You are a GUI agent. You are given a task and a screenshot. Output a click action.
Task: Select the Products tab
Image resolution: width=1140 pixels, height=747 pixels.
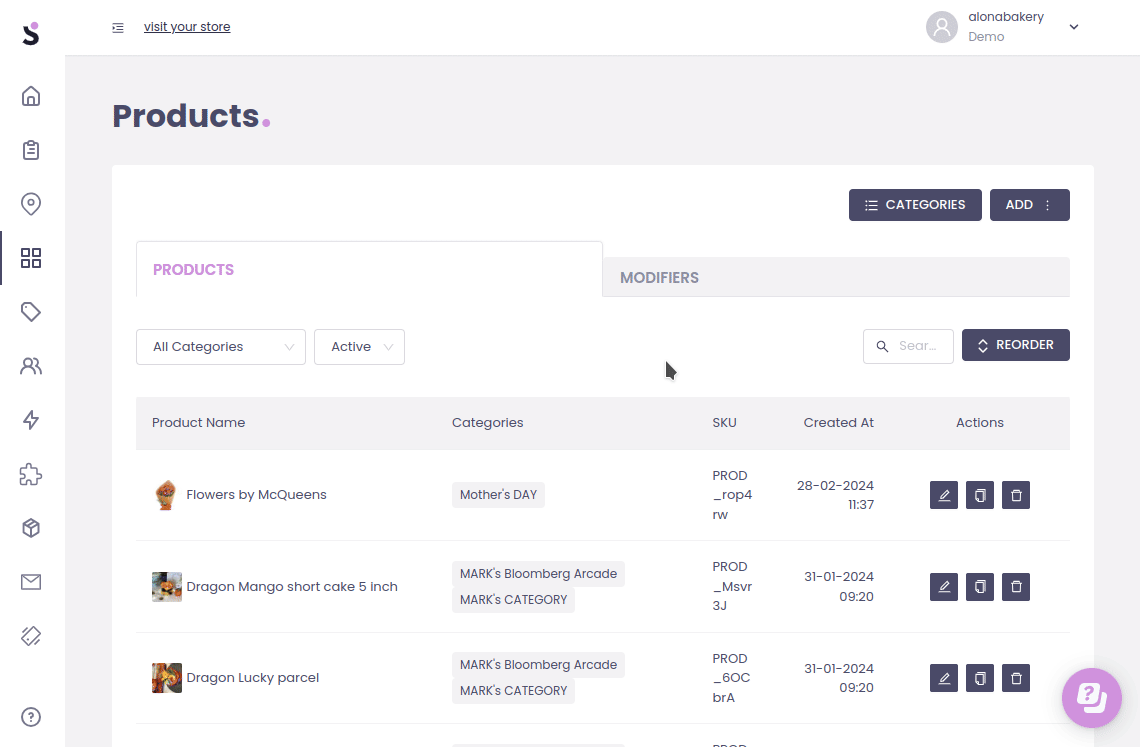point(194,270)
